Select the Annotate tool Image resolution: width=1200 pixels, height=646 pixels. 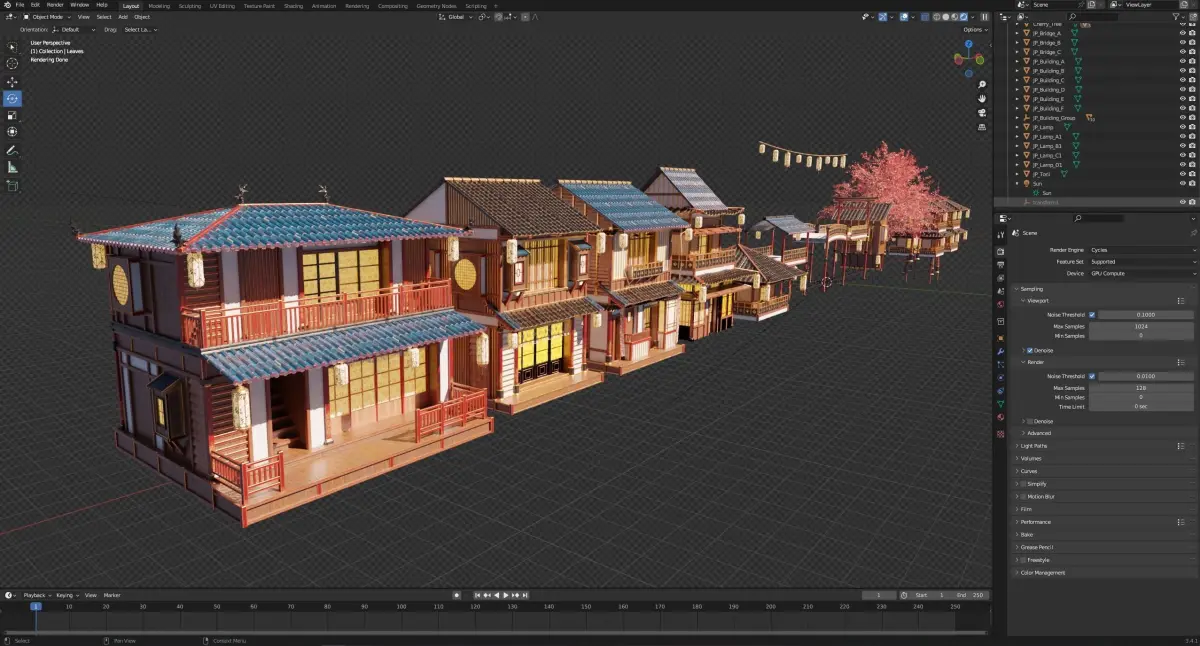pos(12,150)
